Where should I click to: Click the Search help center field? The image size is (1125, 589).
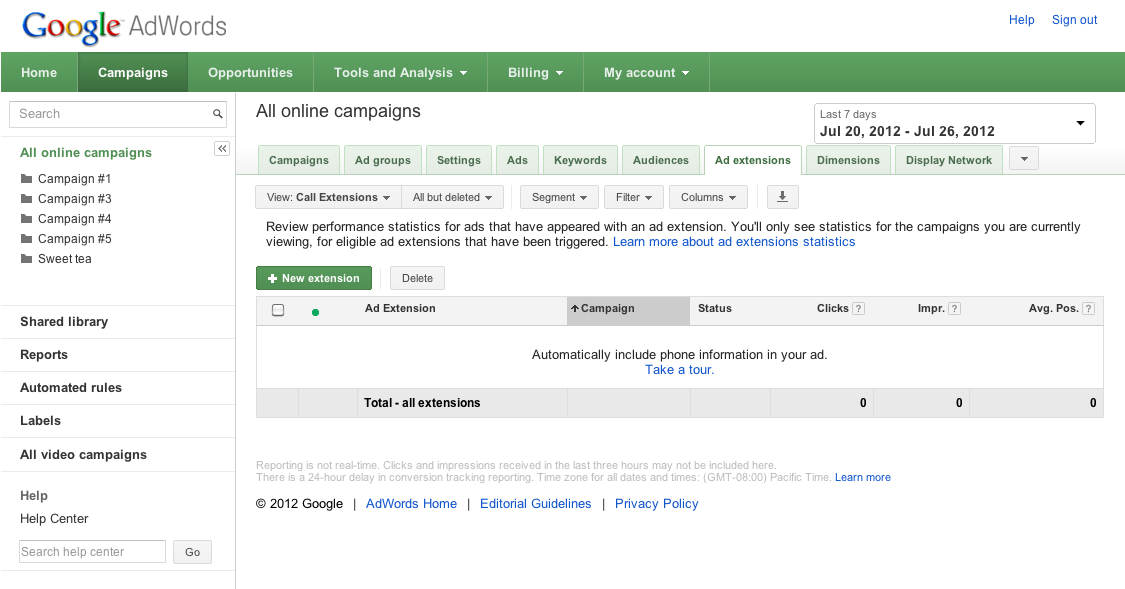pos(92,552)
